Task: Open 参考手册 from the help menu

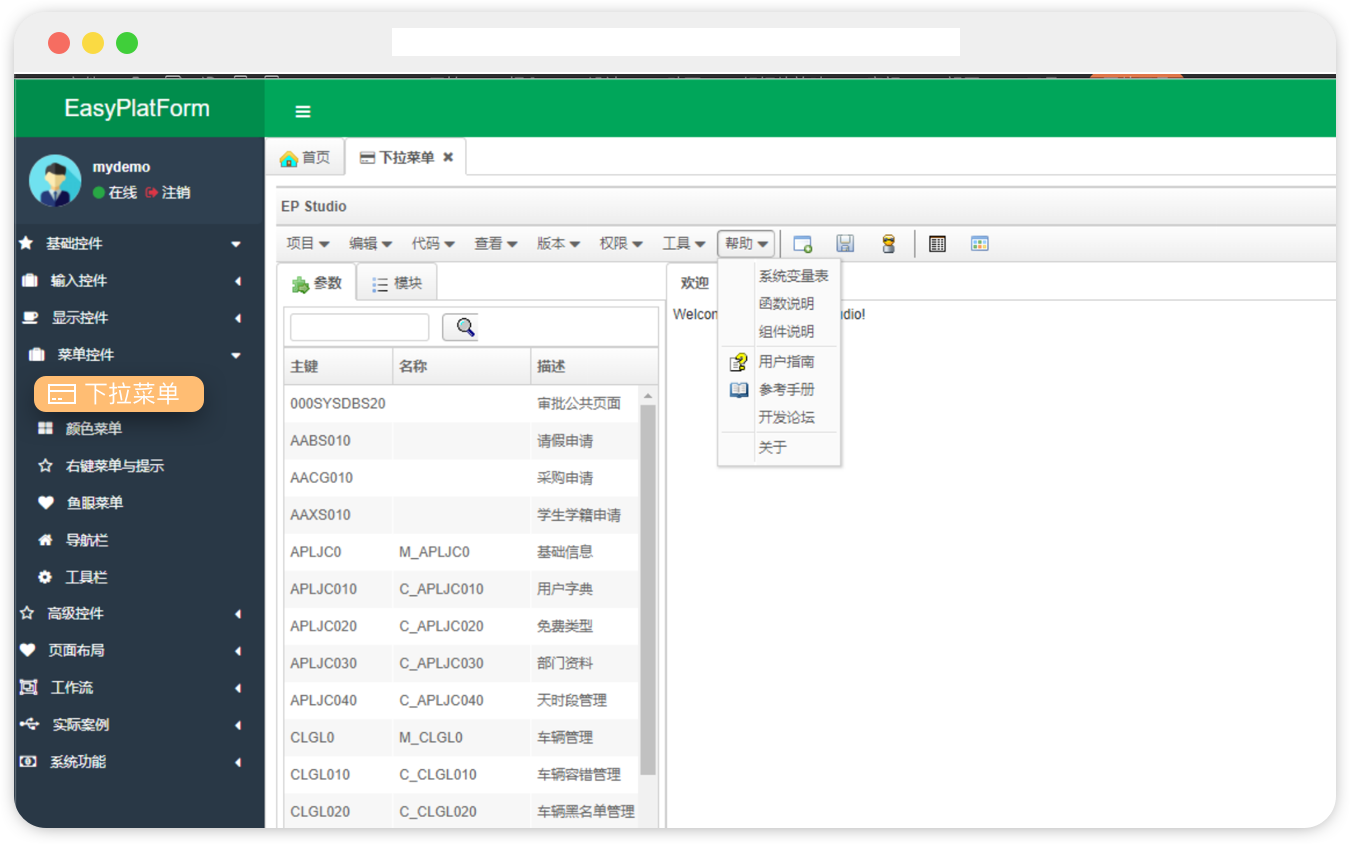Action: (779, 390)
